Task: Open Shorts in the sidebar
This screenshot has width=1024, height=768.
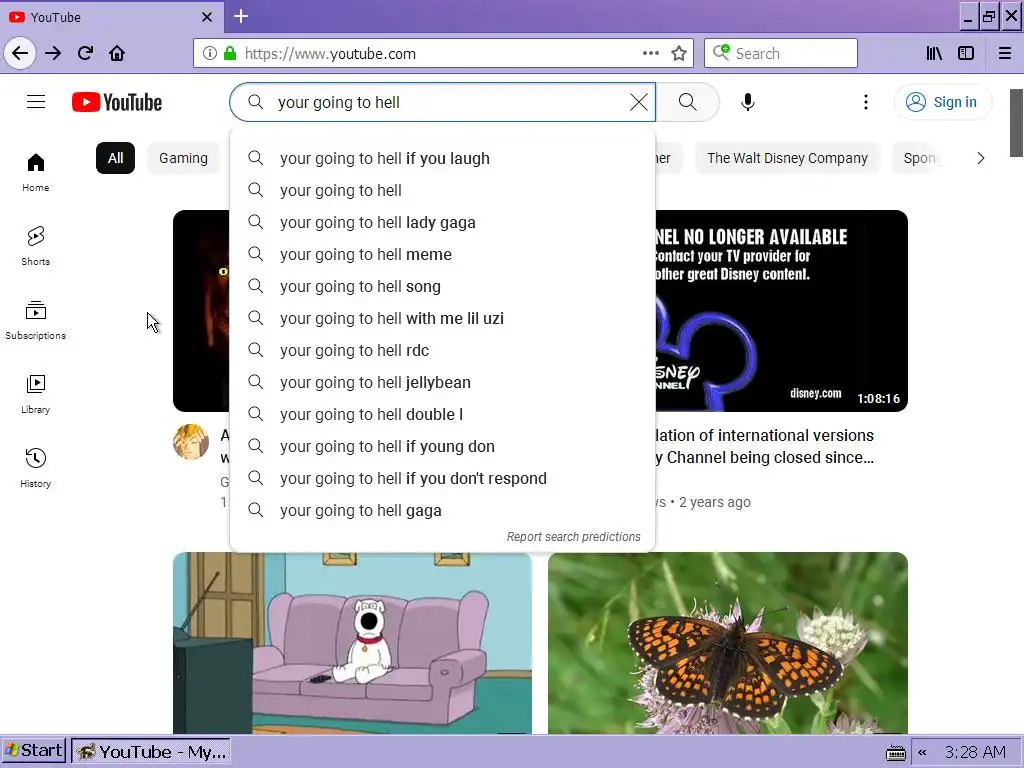Action: [x=35, y=246]
